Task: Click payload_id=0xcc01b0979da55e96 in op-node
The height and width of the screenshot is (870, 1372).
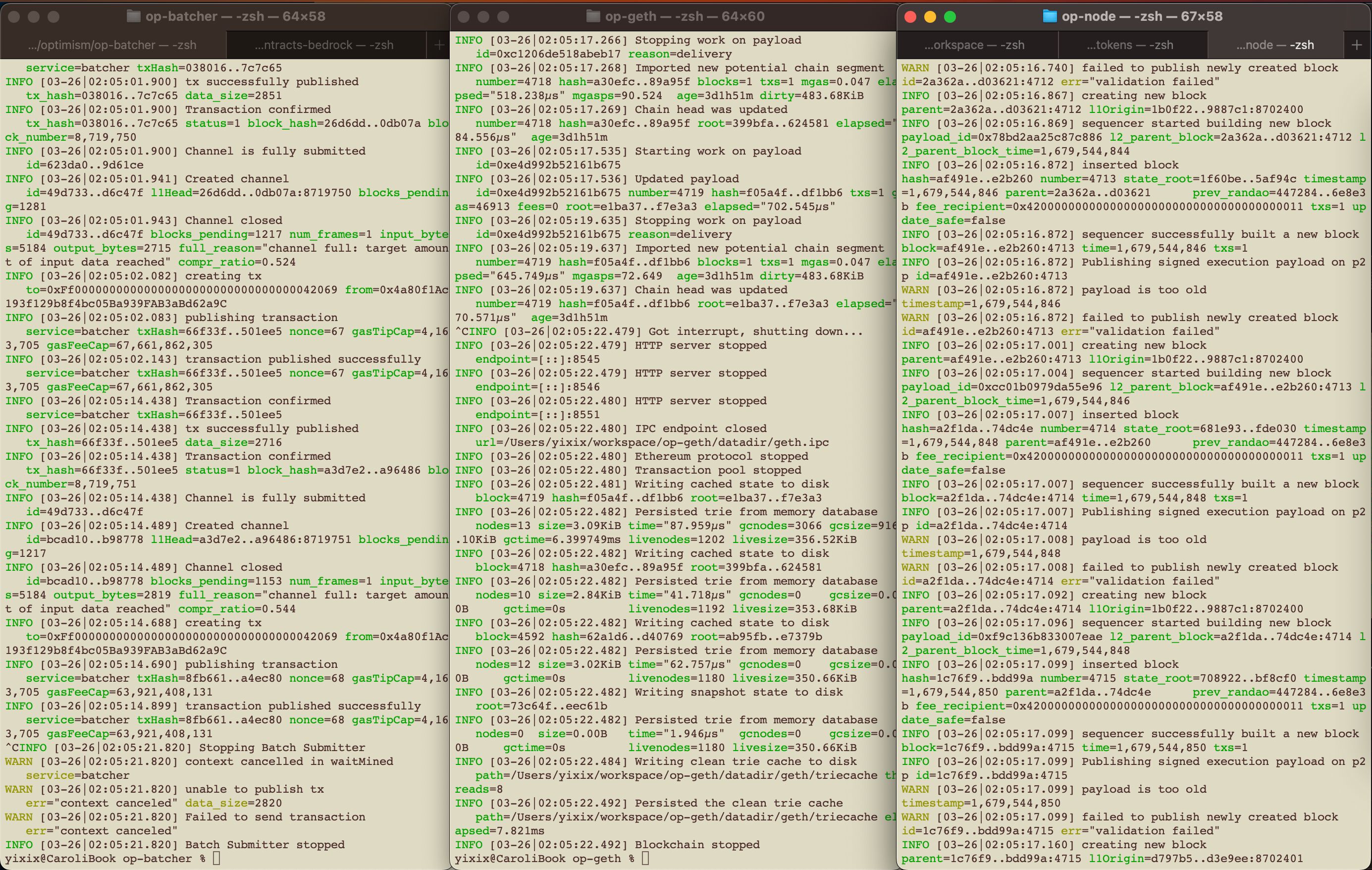Action: coord(1001,387)
